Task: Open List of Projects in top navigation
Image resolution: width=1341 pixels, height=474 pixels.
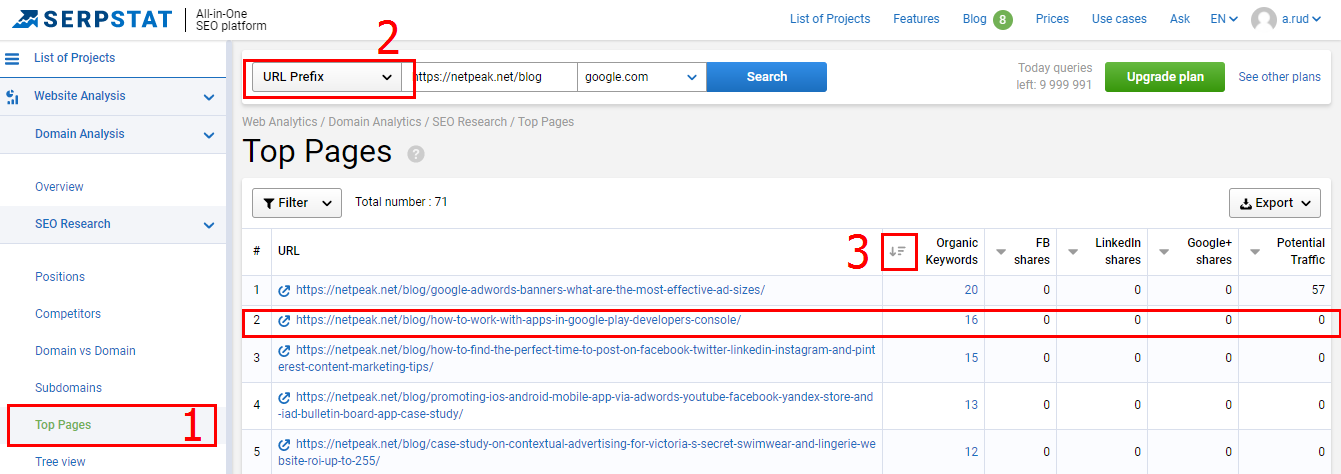Action: pos(830,19)
